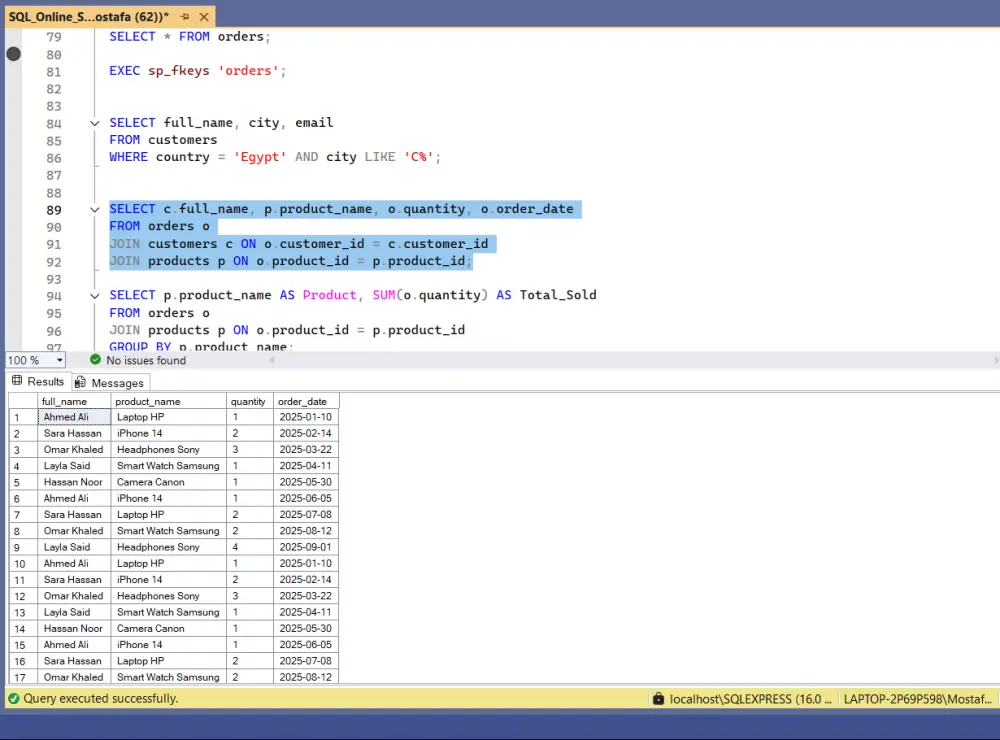Select row 5 using its row number
Image resolution: width=1000 pixels, height=740 pixels.
pos(17,482)
